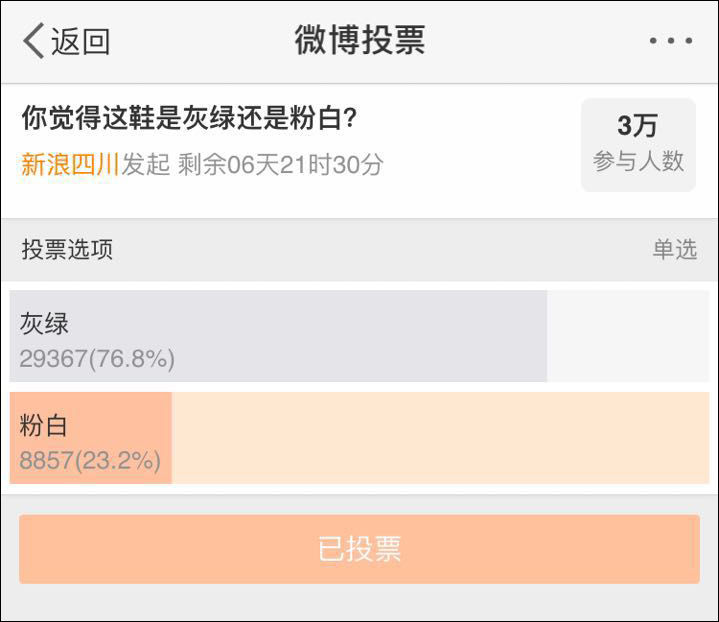Screen dimensions: 719x622
Task: Tap the 3万 participant count number
Action: click(x=637, y=126)
